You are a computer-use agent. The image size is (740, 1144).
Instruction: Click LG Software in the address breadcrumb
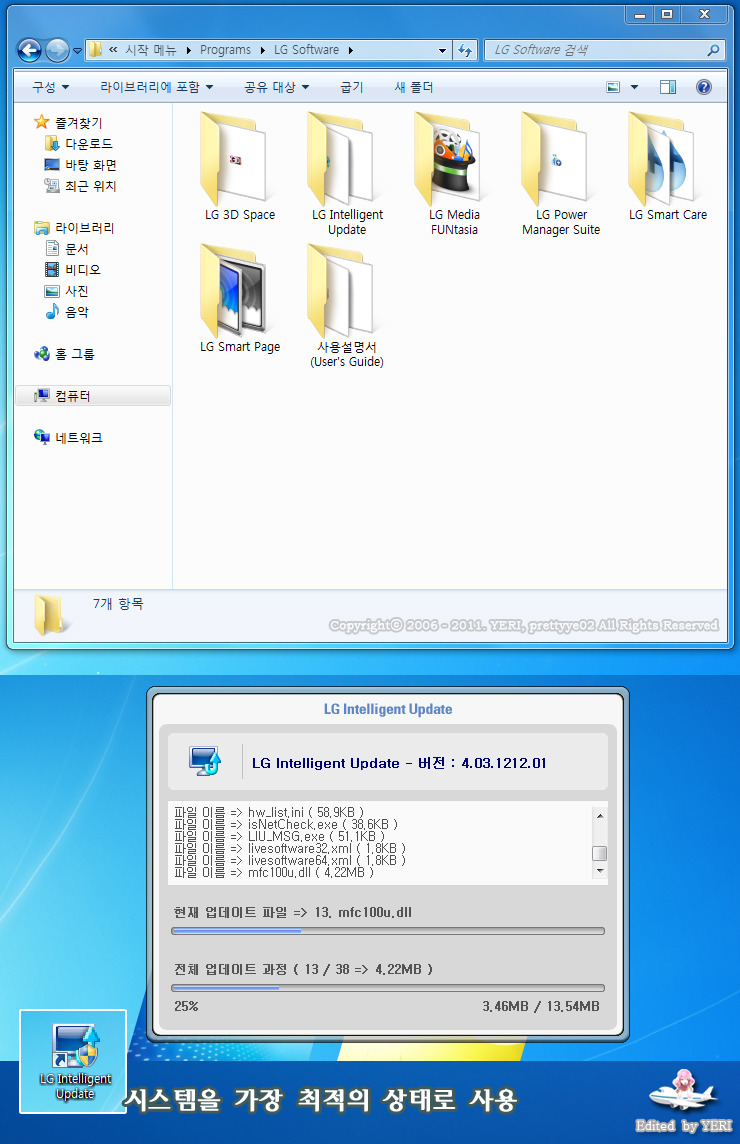pos(306,50)
